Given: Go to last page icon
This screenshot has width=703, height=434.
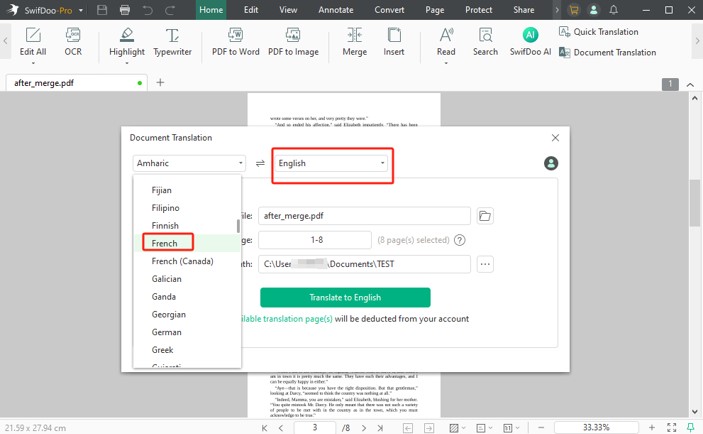Looking at the screenshot, I should [x=380, y=428].
